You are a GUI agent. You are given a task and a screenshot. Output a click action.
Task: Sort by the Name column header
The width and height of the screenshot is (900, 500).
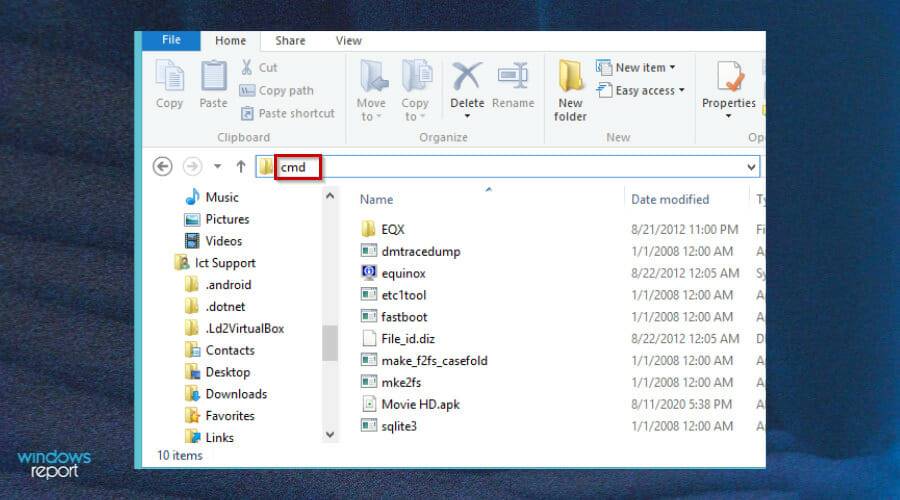point(377,200)
